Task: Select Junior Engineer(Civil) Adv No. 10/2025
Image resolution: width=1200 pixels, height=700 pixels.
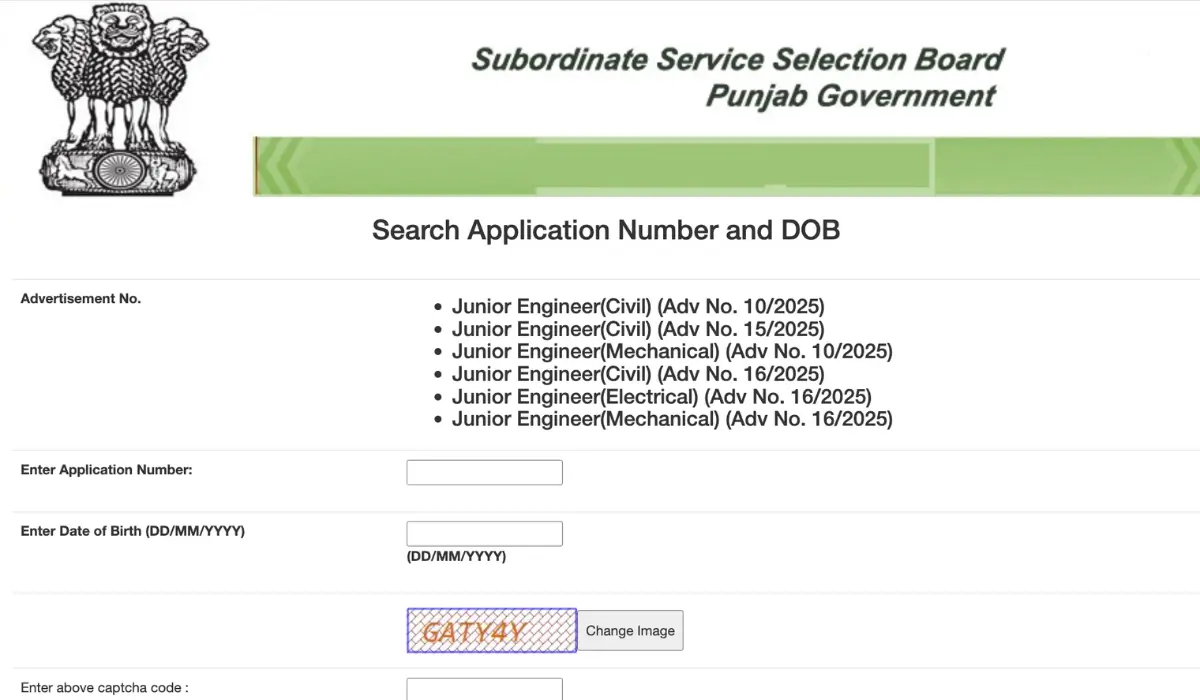Action: pos(639,306)
